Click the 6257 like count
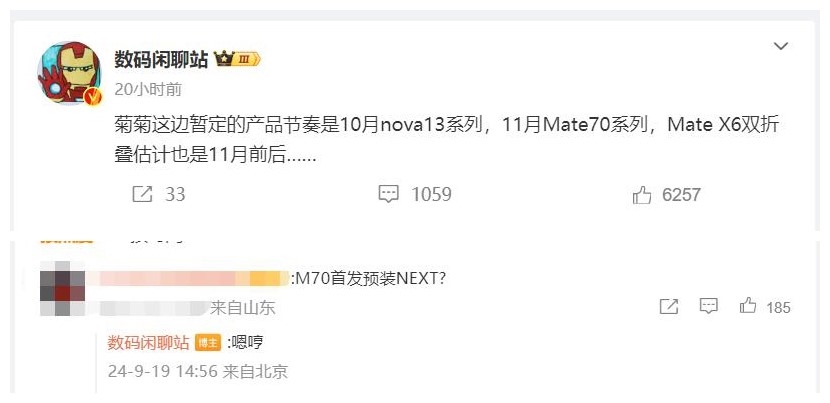Image resolution: width=830 pixels, height=403 pixels. coord(681,195)
